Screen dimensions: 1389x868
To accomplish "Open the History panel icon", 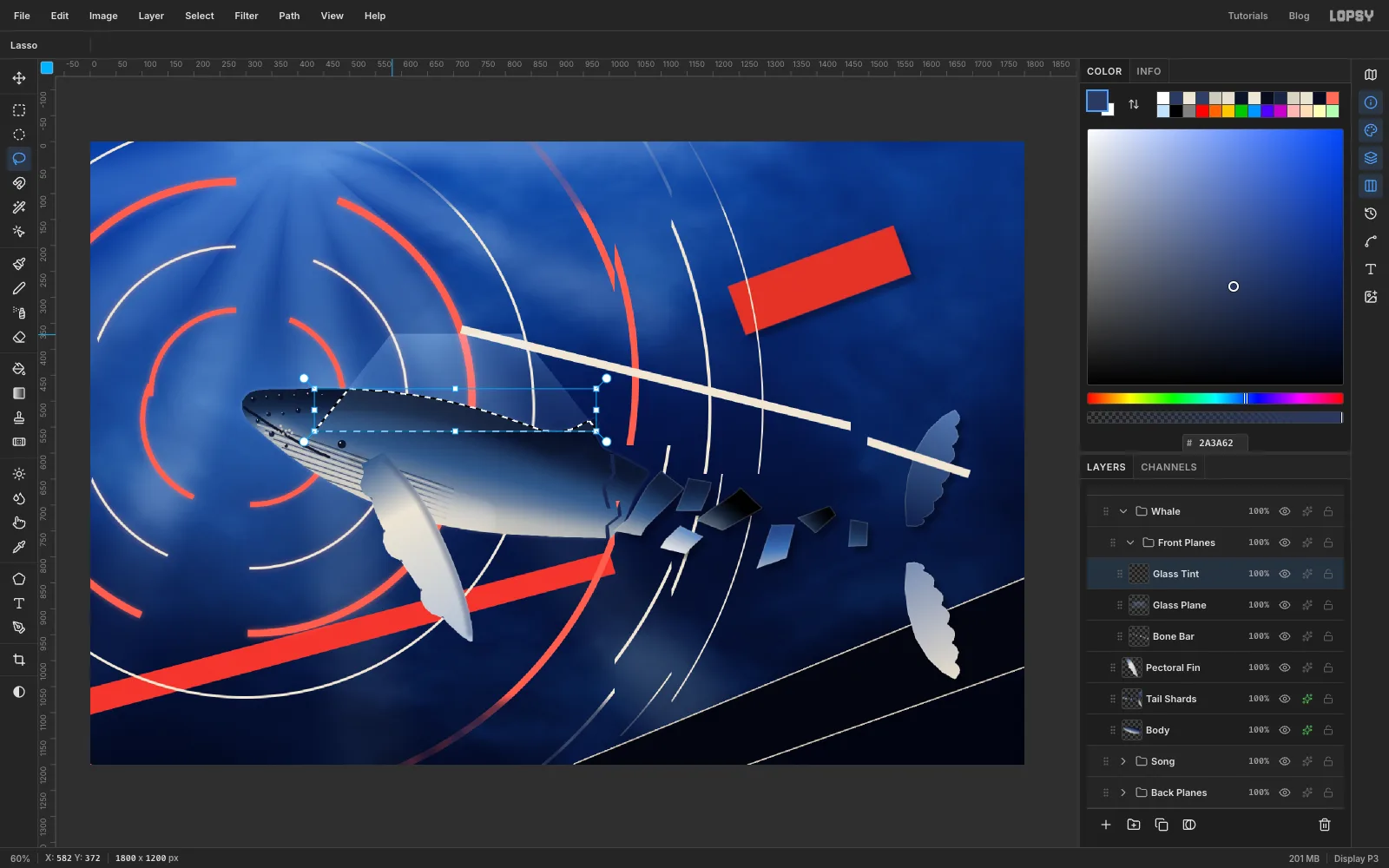I will (1371, 214).
